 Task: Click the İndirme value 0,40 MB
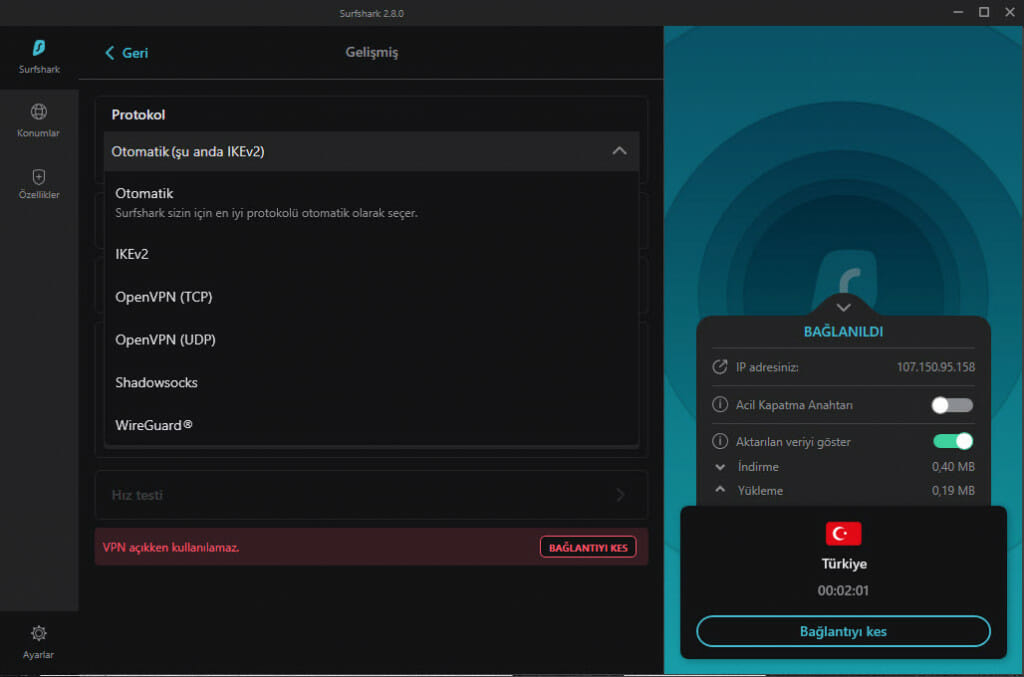pyautogui.click(x=953, y=467)
